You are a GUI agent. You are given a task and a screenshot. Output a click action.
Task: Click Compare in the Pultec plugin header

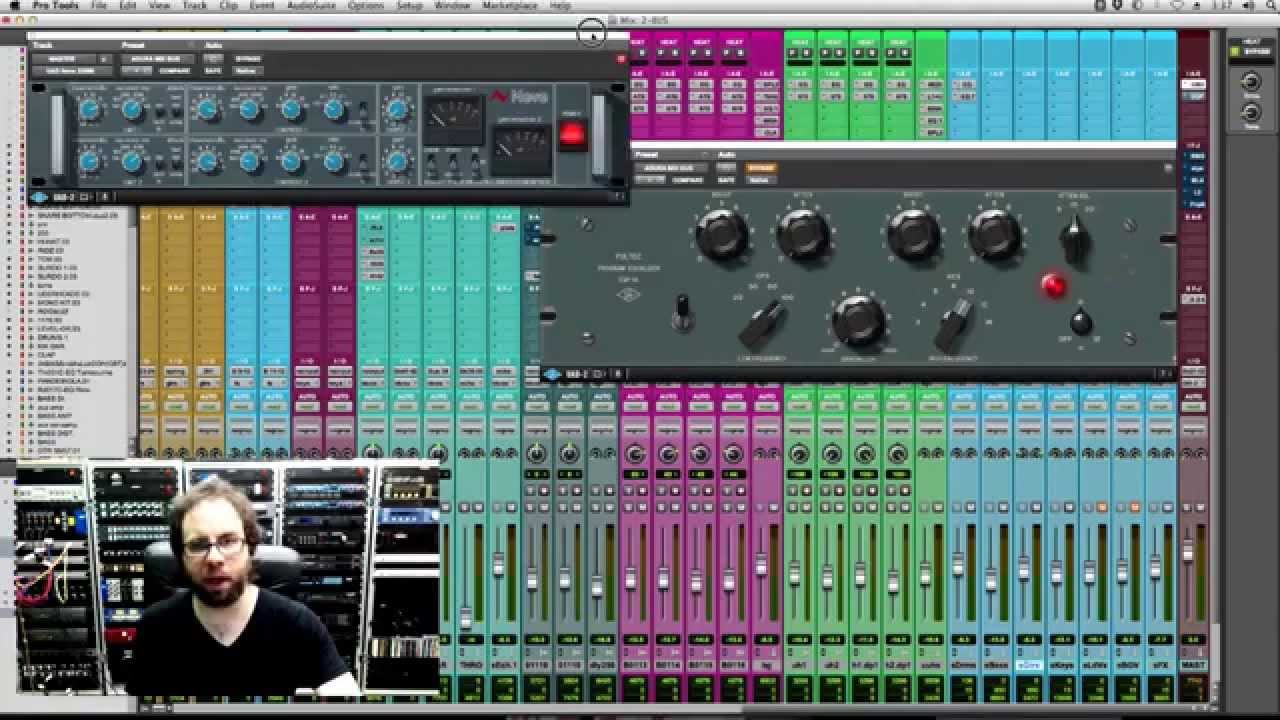pyautogui.click(x=687, y=180)
